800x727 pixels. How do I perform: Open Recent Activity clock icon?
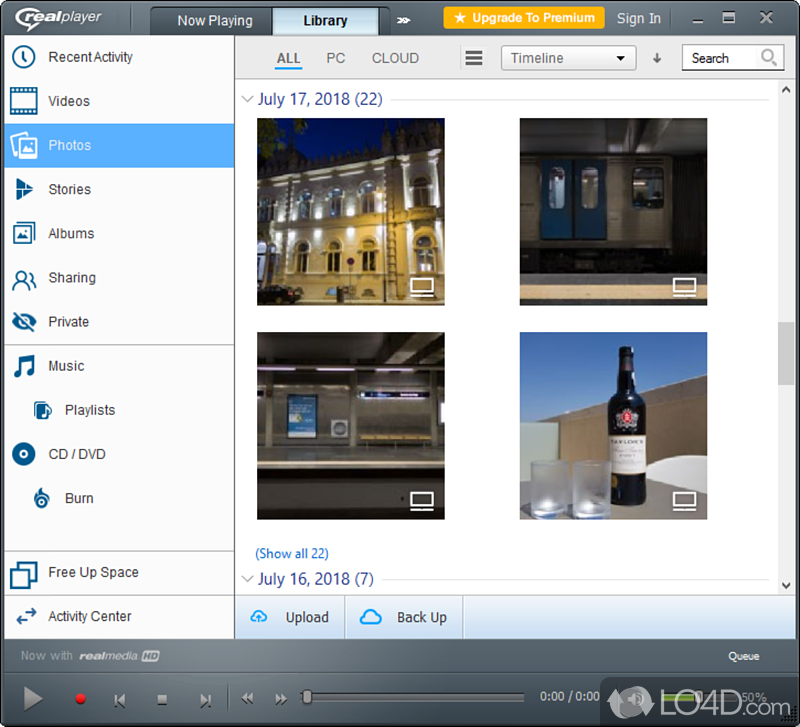[x=24, y=57]
